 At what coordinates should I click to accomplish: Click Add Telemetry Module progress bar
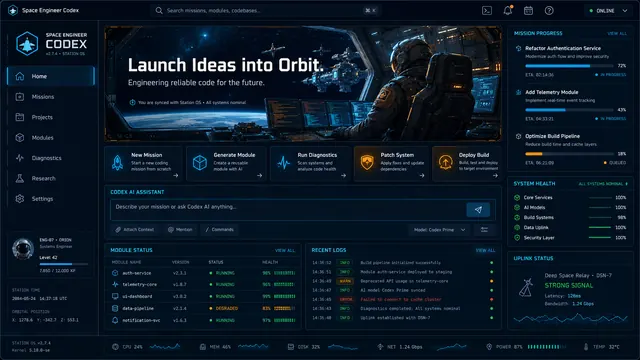[x=569, y=110]
